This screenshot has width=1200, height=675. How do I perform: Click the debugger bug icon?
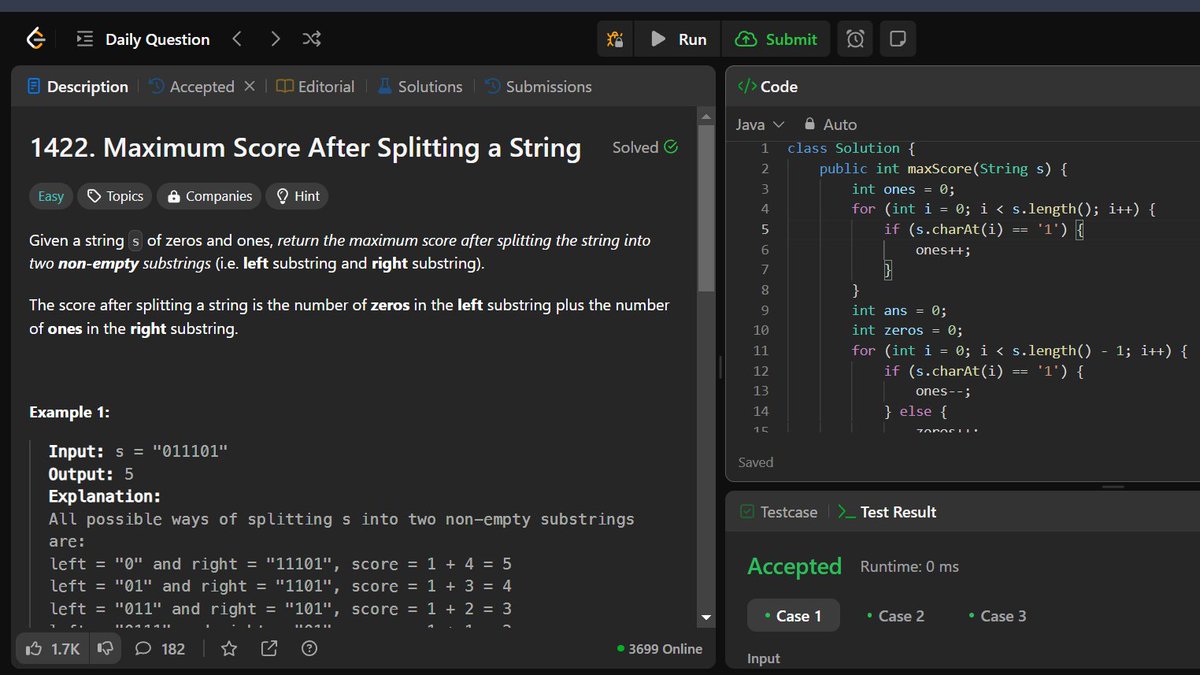(614, 39)
